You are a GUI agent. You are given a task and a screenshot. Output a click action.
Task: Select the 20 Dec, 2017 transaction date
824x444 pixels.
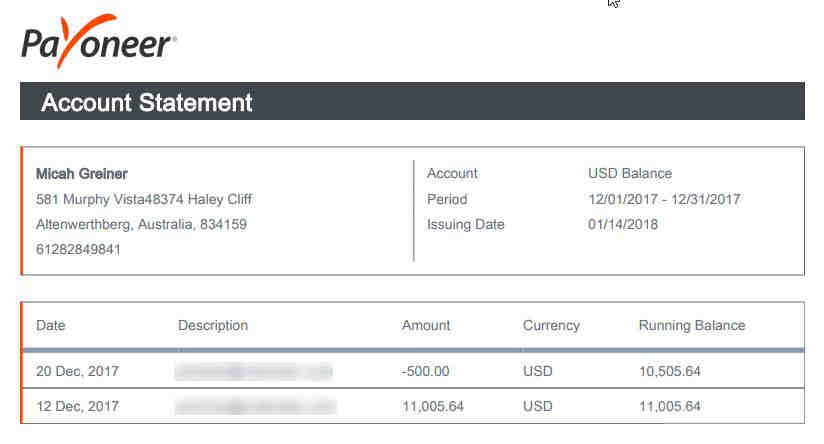coord(77,371)
